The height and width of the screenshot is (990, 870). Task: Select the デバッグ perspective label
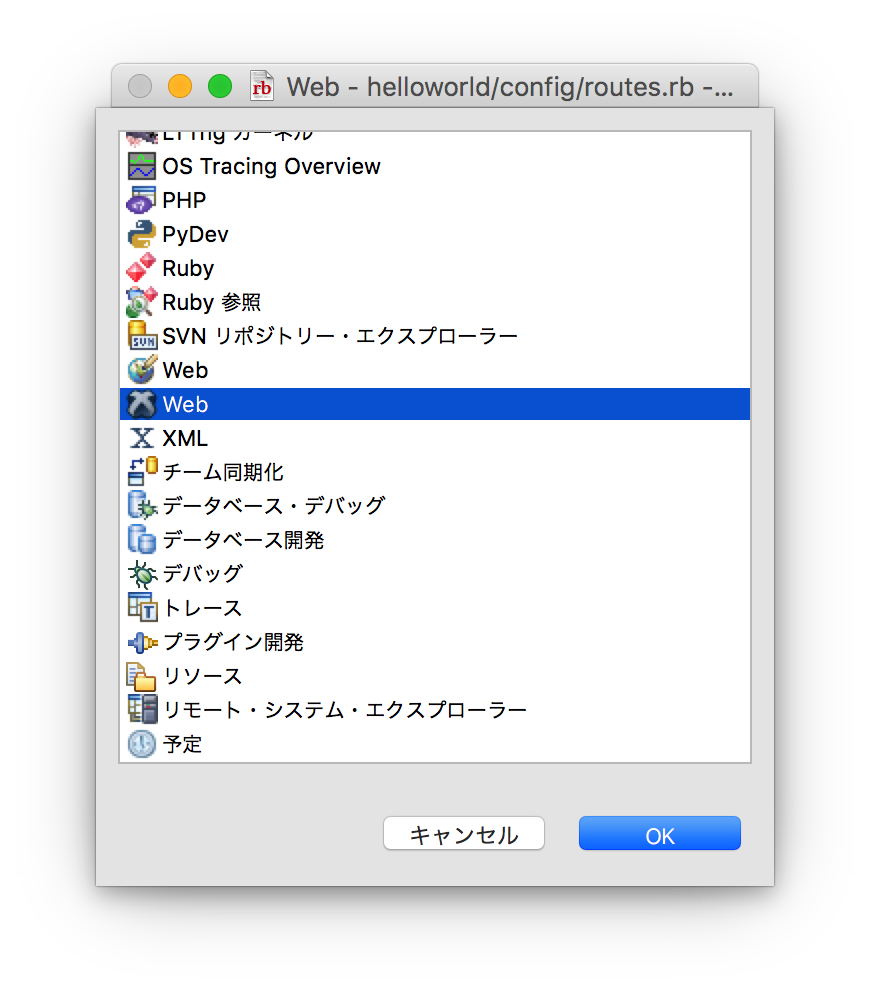tap(203, 575)
